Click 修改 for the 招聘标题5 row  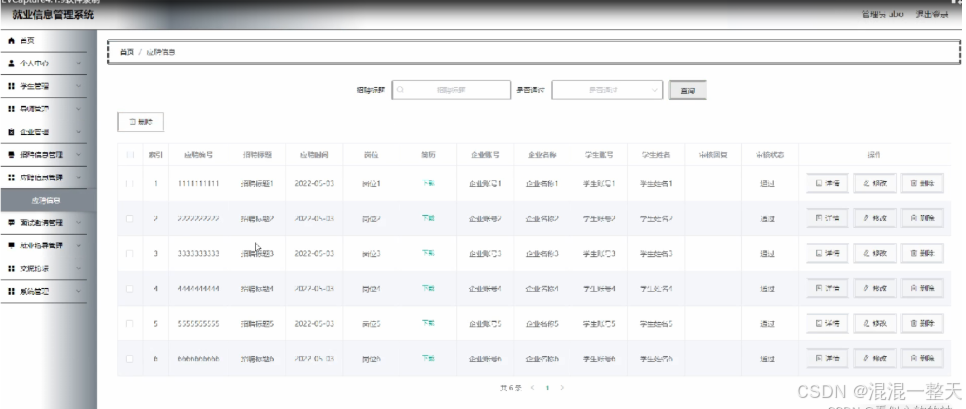pyautogui.click(x=875, y=323)
